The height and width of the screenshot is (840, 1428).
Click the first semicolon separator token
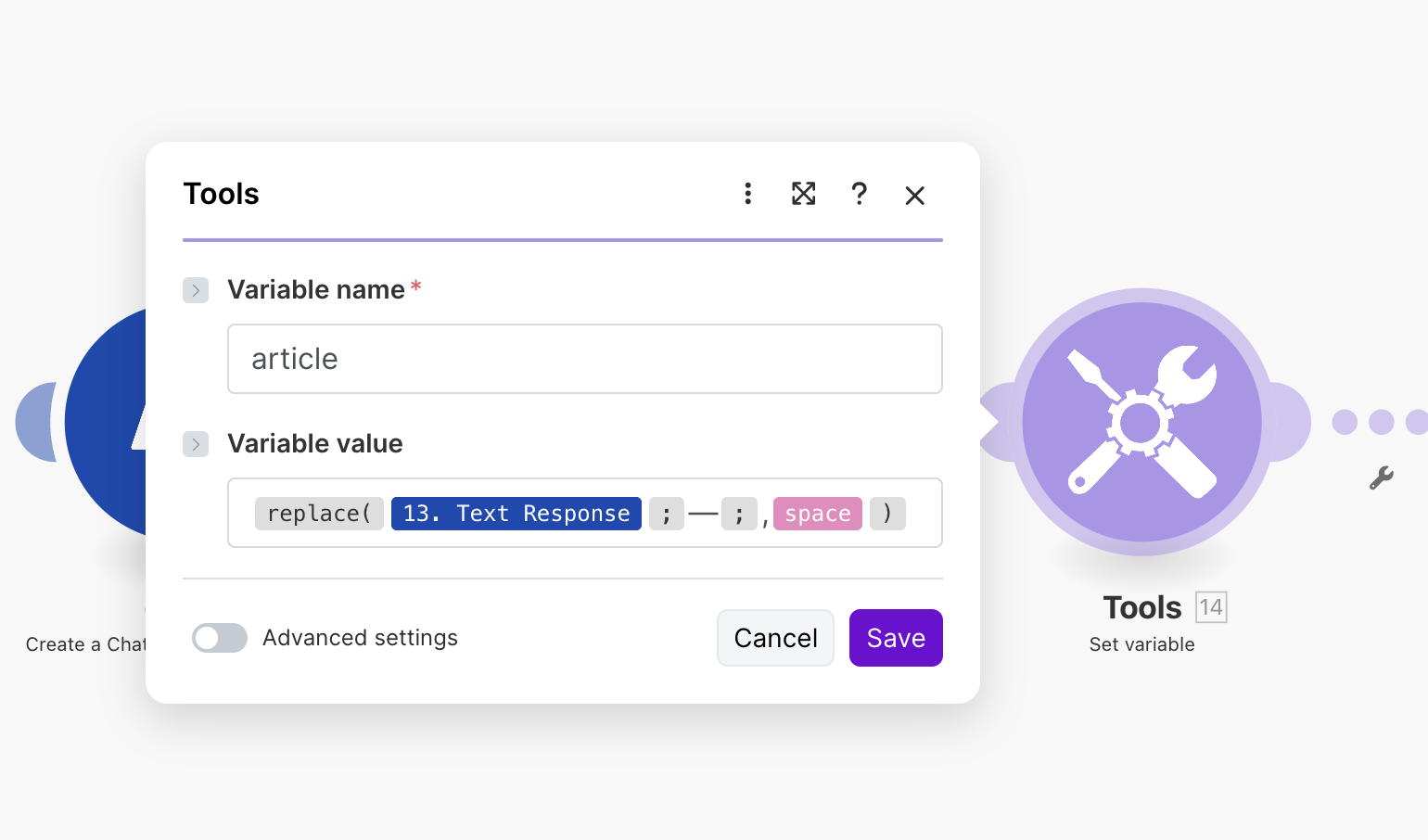666,513
